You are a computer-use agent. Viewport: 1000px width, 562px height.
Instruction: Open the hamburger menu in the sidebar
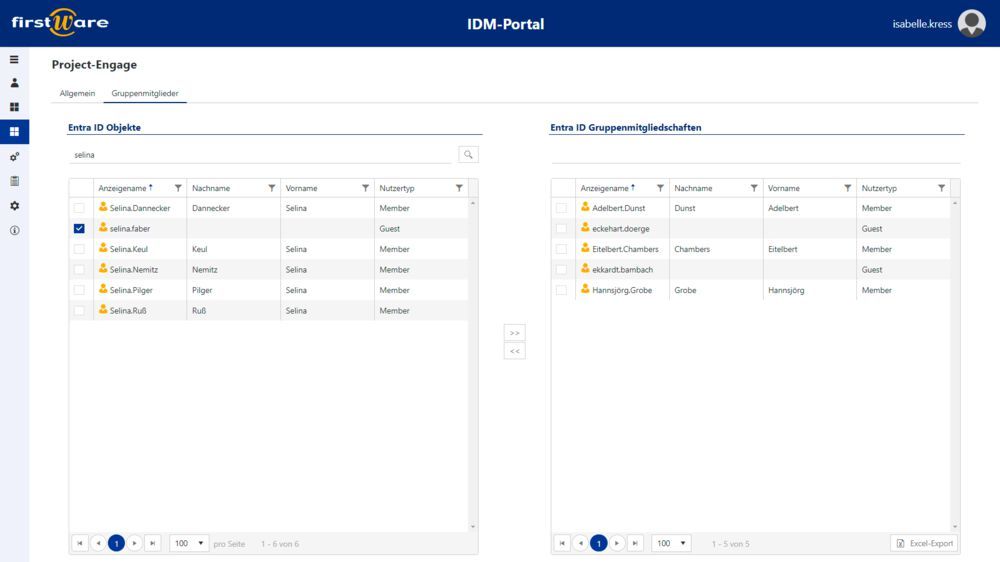coord(14,59)
